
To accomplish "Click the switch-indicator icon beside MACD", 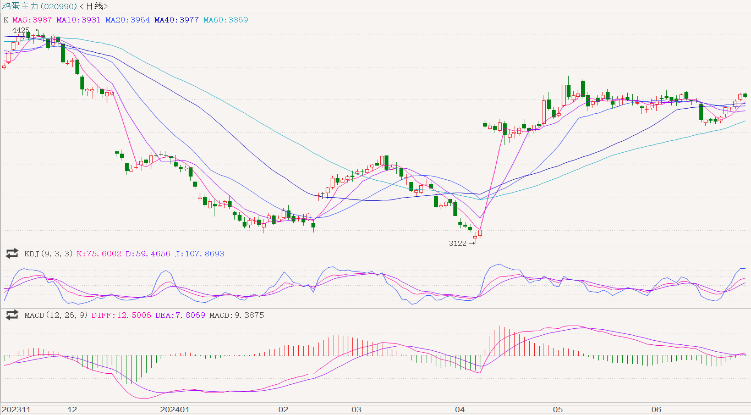I will [x=11, y=315].
